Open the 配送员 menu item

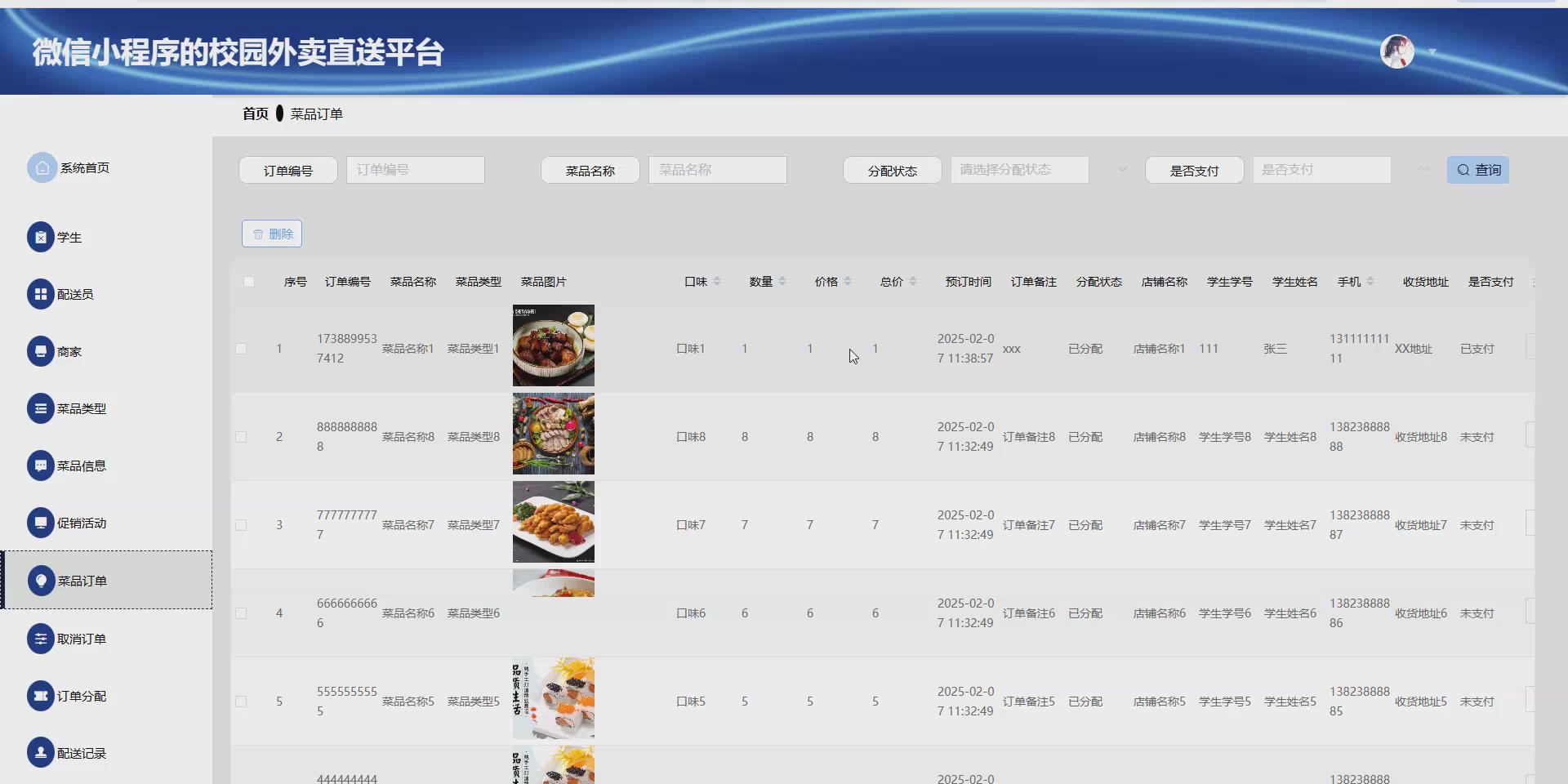coord(75,295)
